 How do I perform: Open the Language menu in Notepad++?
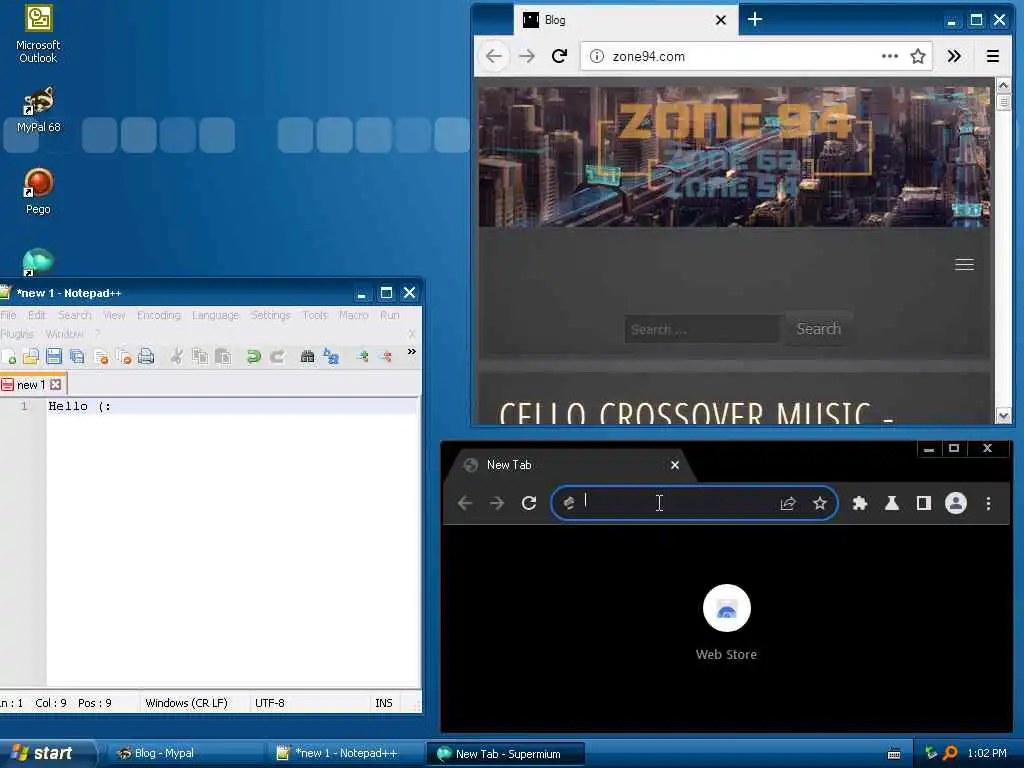(216, 315)
